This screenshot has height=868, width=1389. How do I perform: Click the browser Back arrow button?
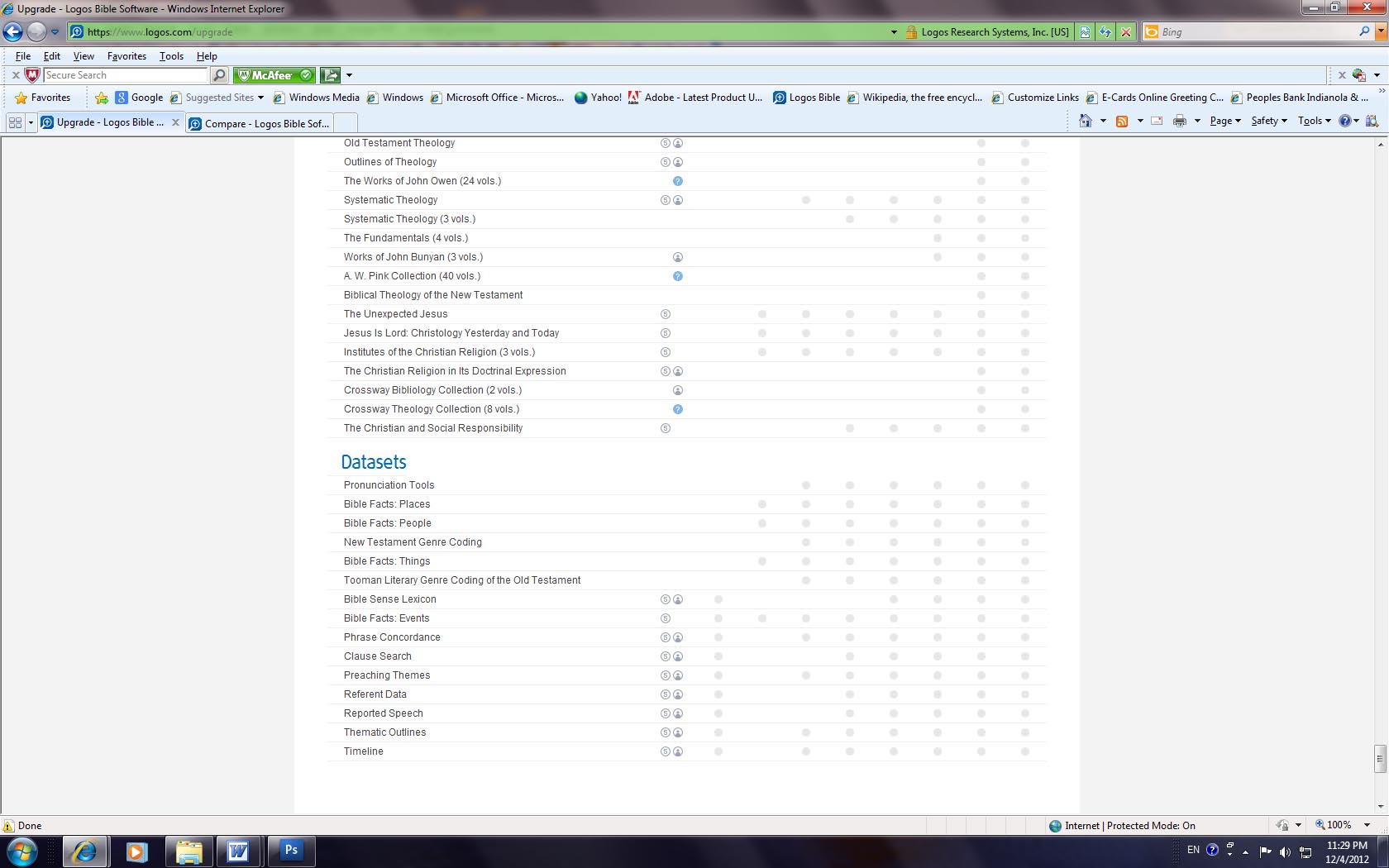click(x=12, y=31)
